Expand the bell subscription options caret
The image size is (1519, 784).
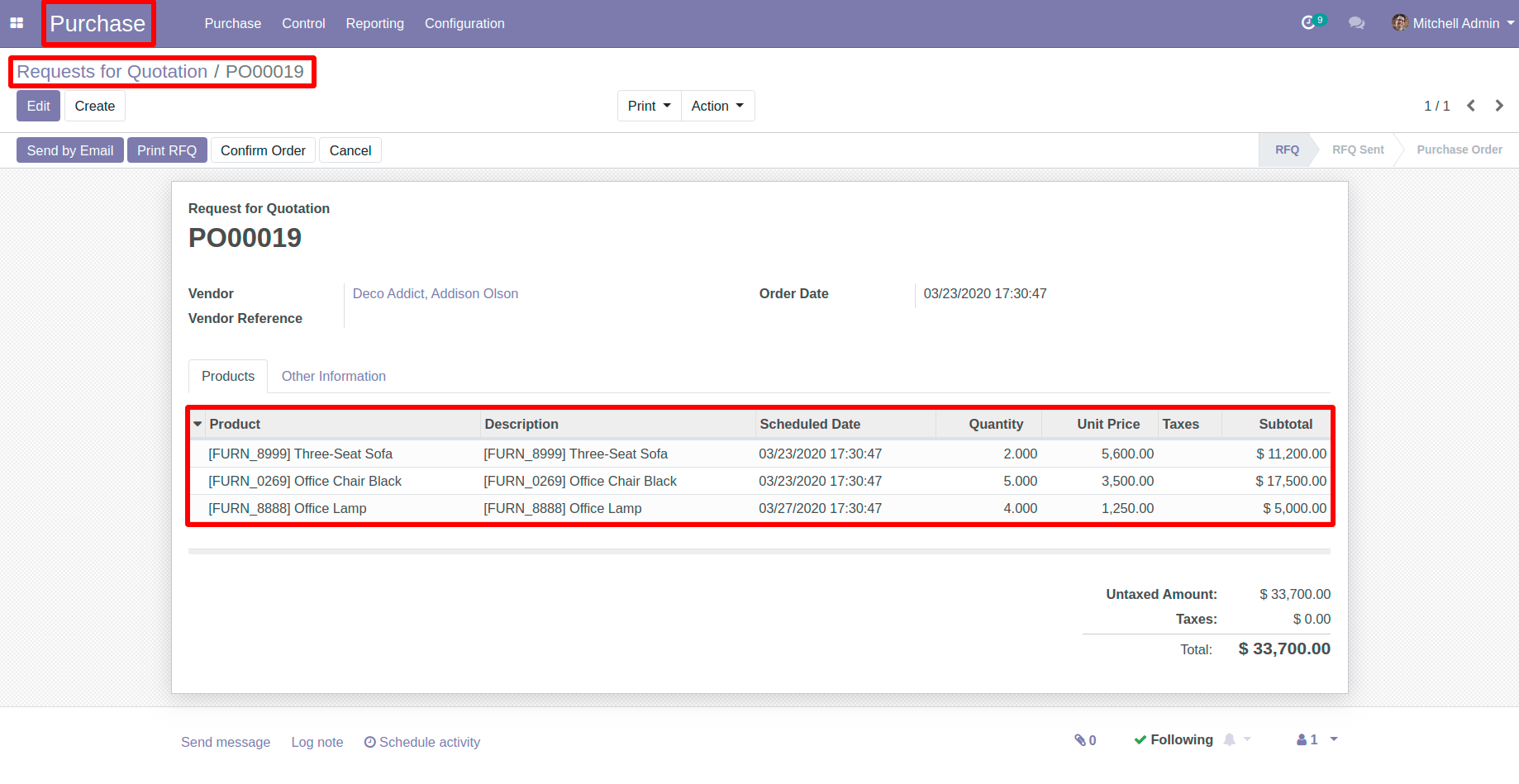(x=1247, y=739)
